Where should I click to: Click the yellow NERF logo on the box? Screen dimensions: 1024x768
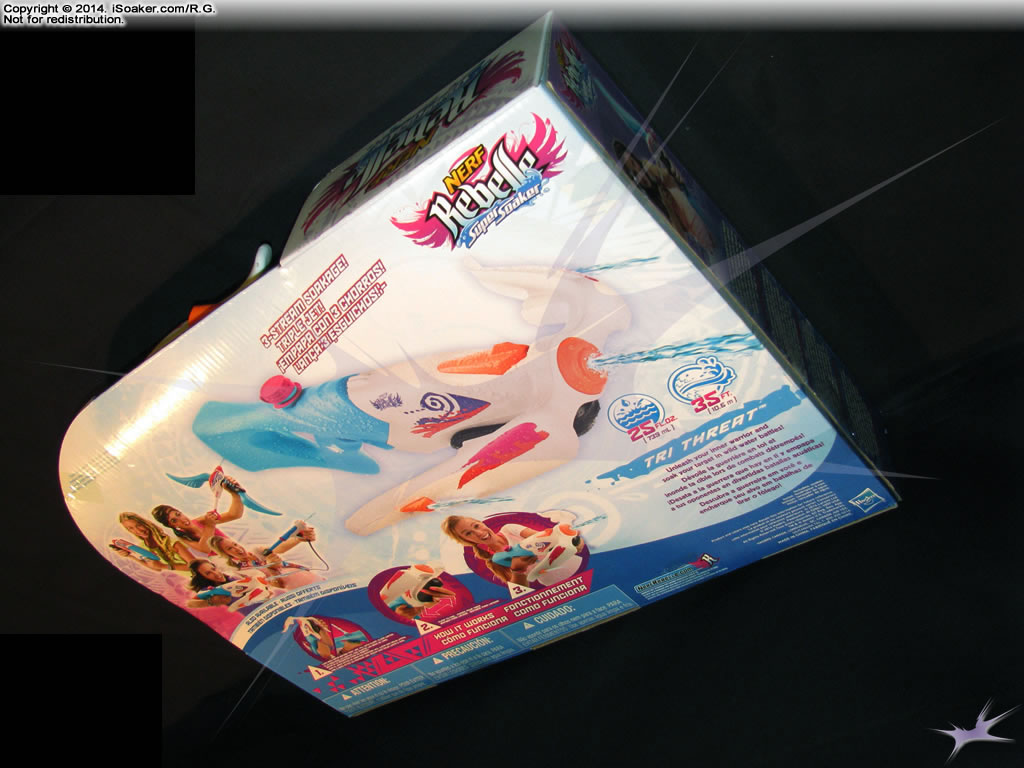coord(464,170)
